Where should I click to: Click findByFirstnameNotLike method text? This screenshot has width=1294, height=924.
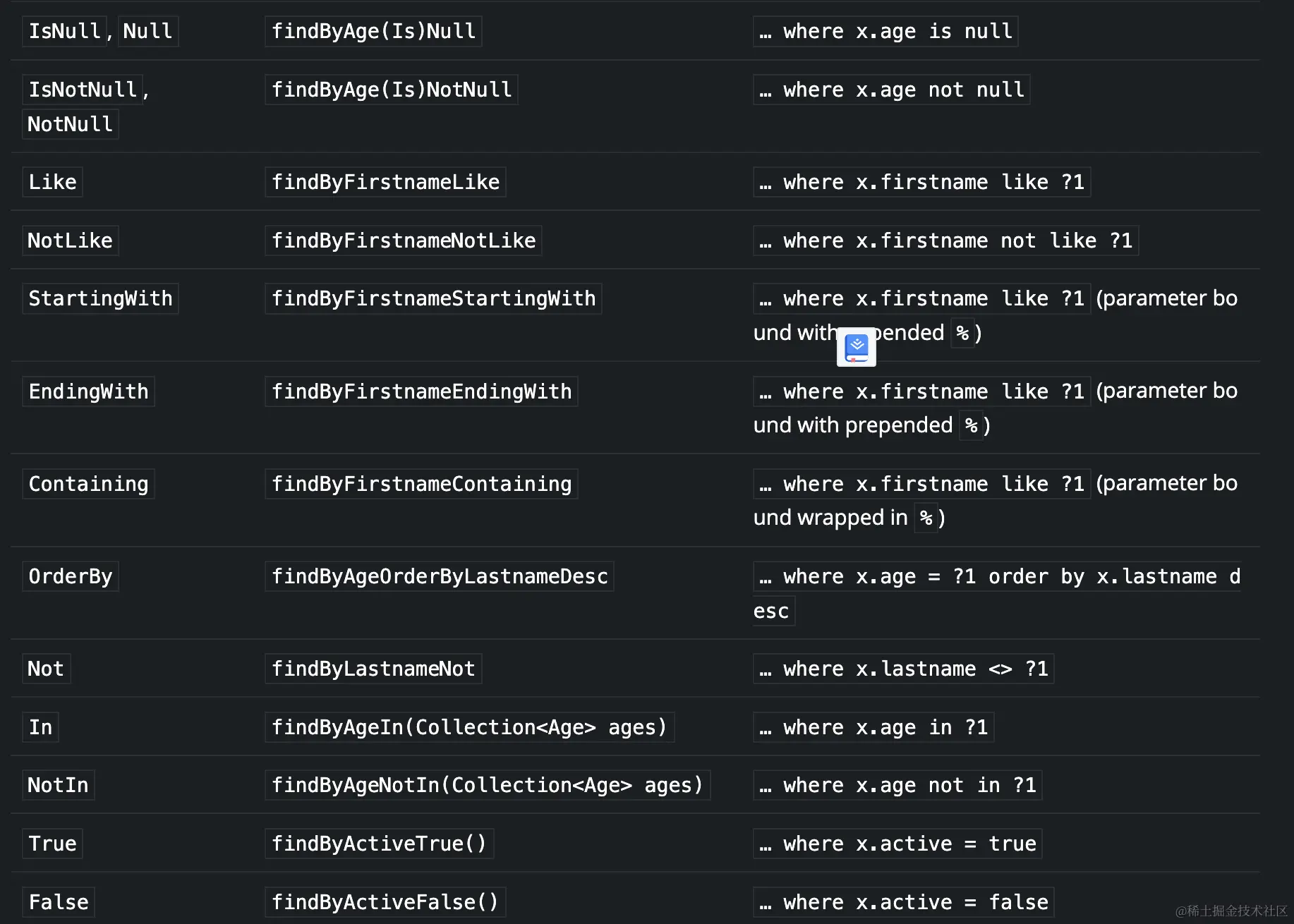pyautogui.click(x=403, y=241)
